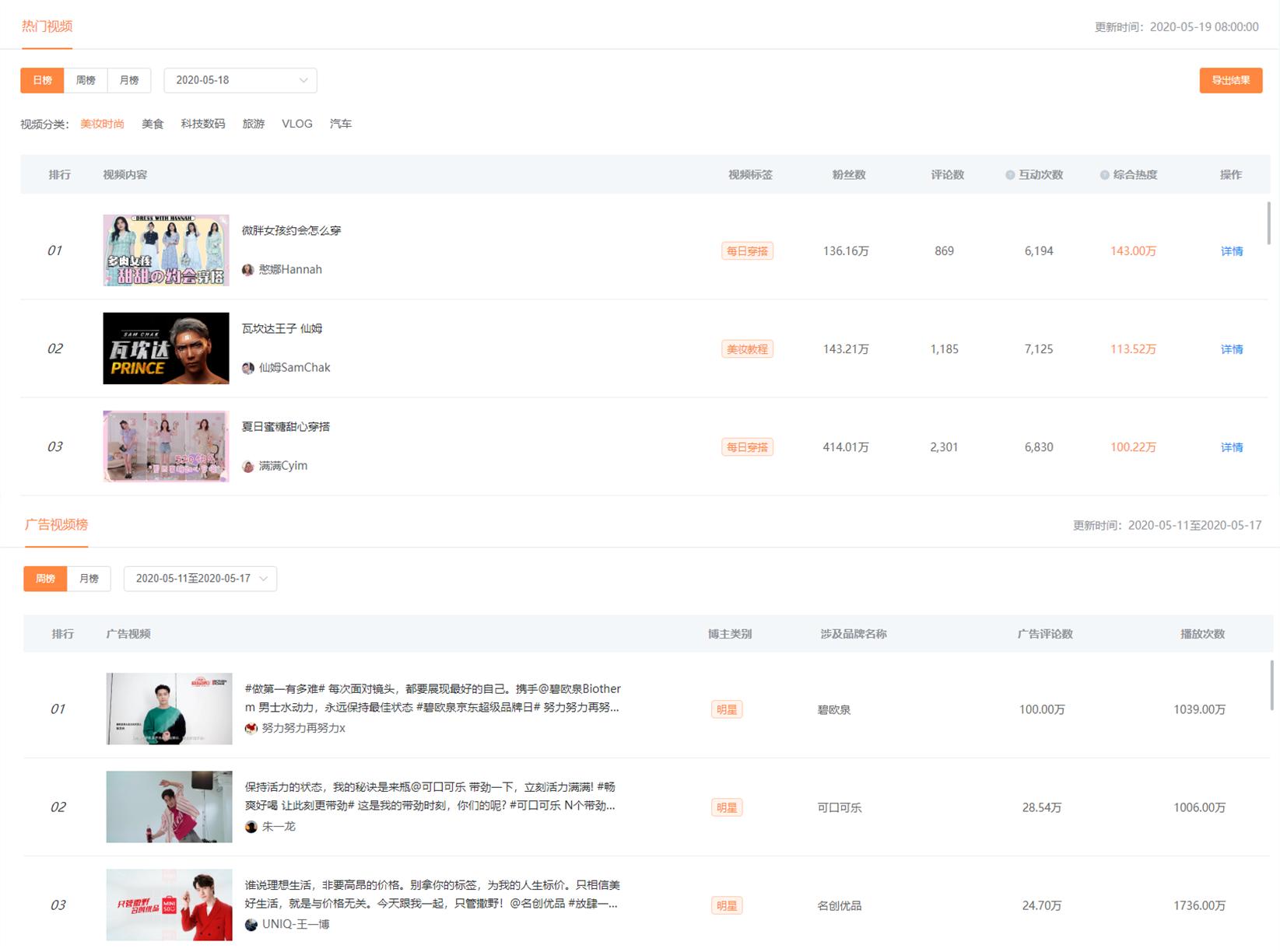Open the 瓦坎达王子 video thumbnail
Screen dimensions: 1280x952
pyautogui.click(x=165, y=348)
